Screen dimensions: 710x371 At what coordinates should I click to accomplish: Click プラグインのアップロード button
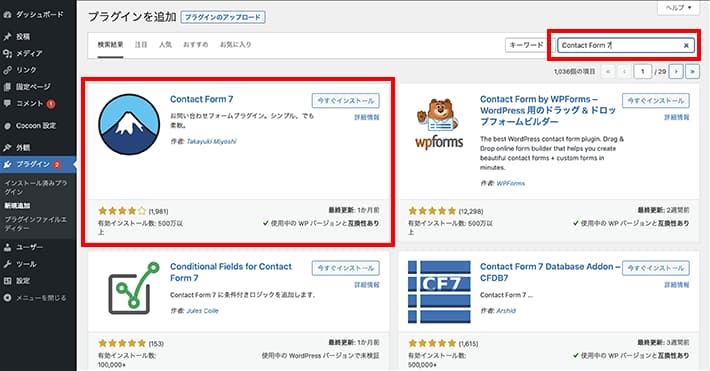click(223, 17)
